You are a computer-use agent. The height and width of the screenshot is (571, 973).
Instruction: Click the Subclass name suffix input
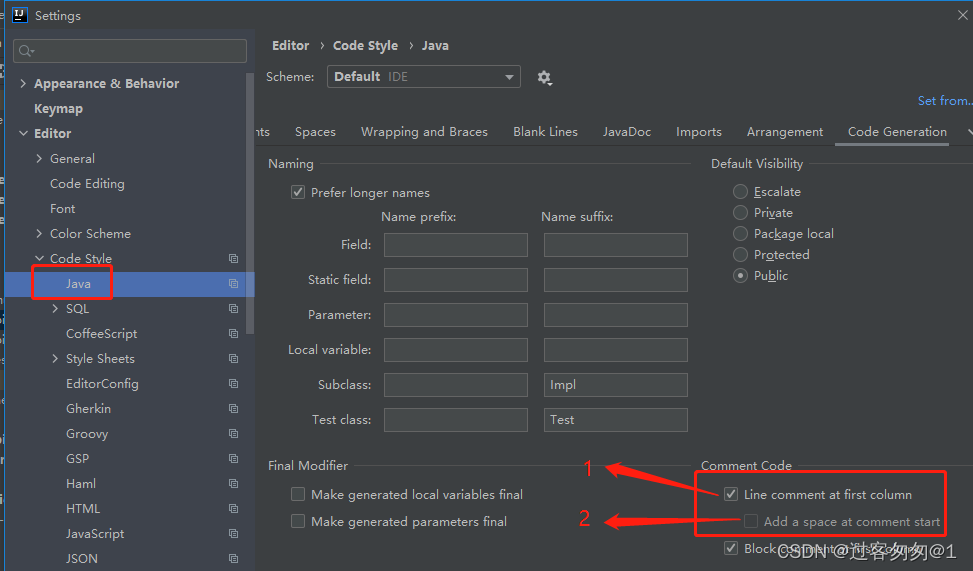616,384
